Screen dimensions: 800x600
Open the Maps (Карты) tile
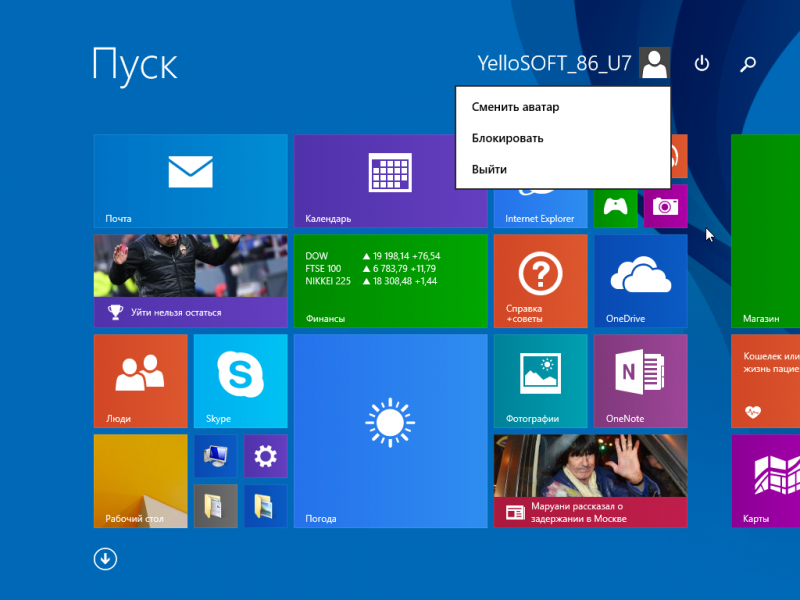(x=765, y=481)
